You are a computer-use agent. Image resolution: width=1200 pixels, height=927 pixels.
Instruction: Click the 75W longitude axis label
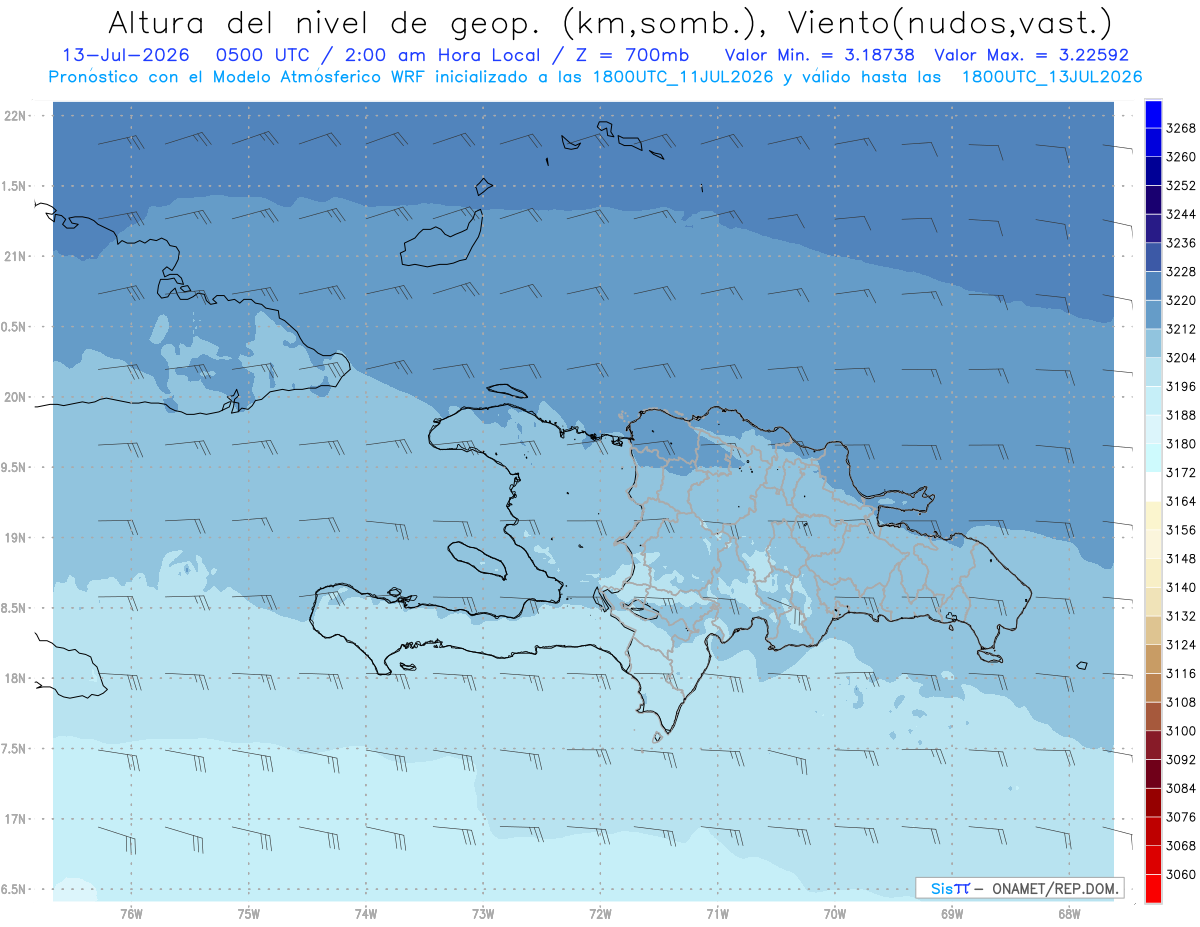click(248, 914)
